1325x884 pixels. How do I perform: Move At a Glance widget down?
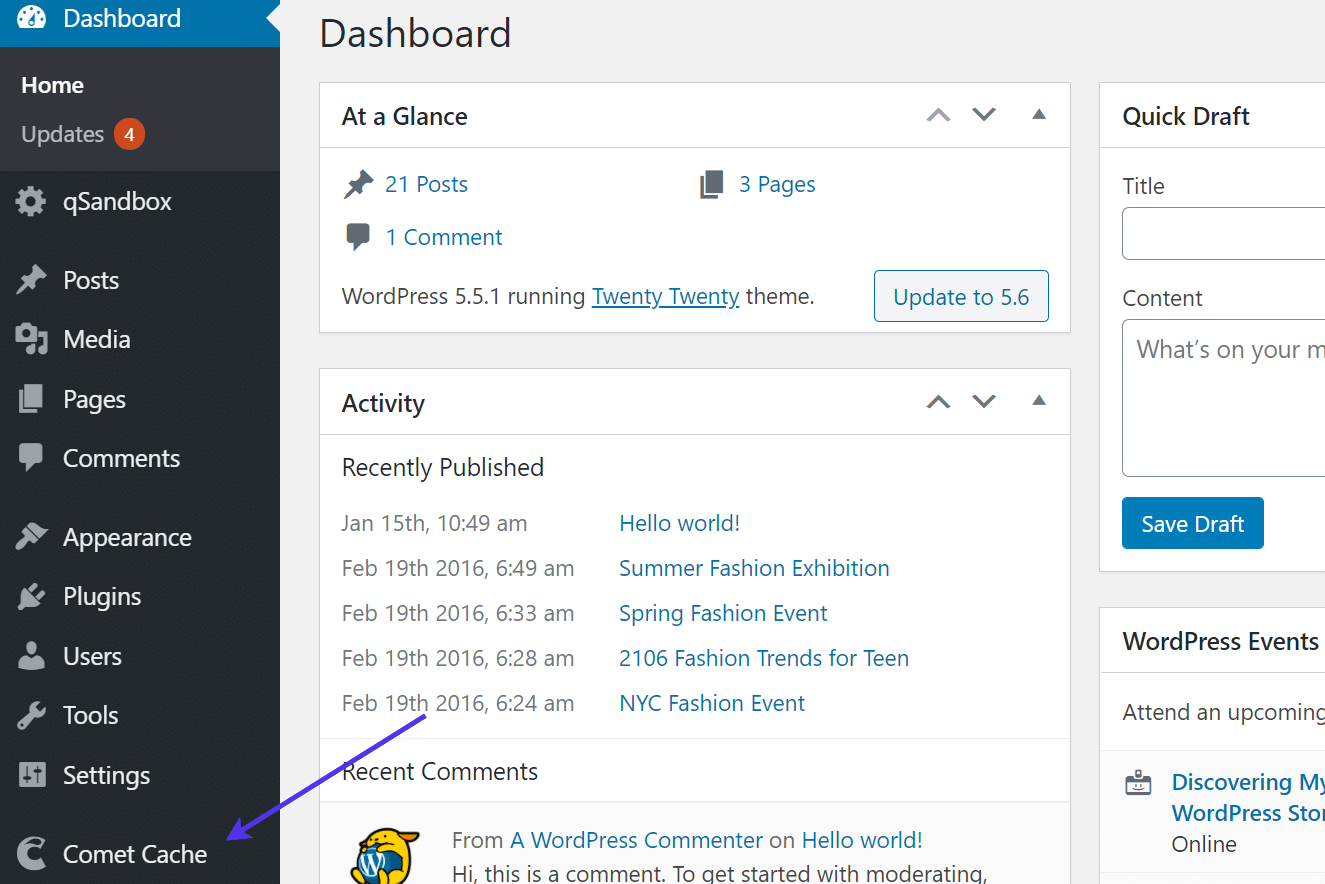(x=984, y=115)
